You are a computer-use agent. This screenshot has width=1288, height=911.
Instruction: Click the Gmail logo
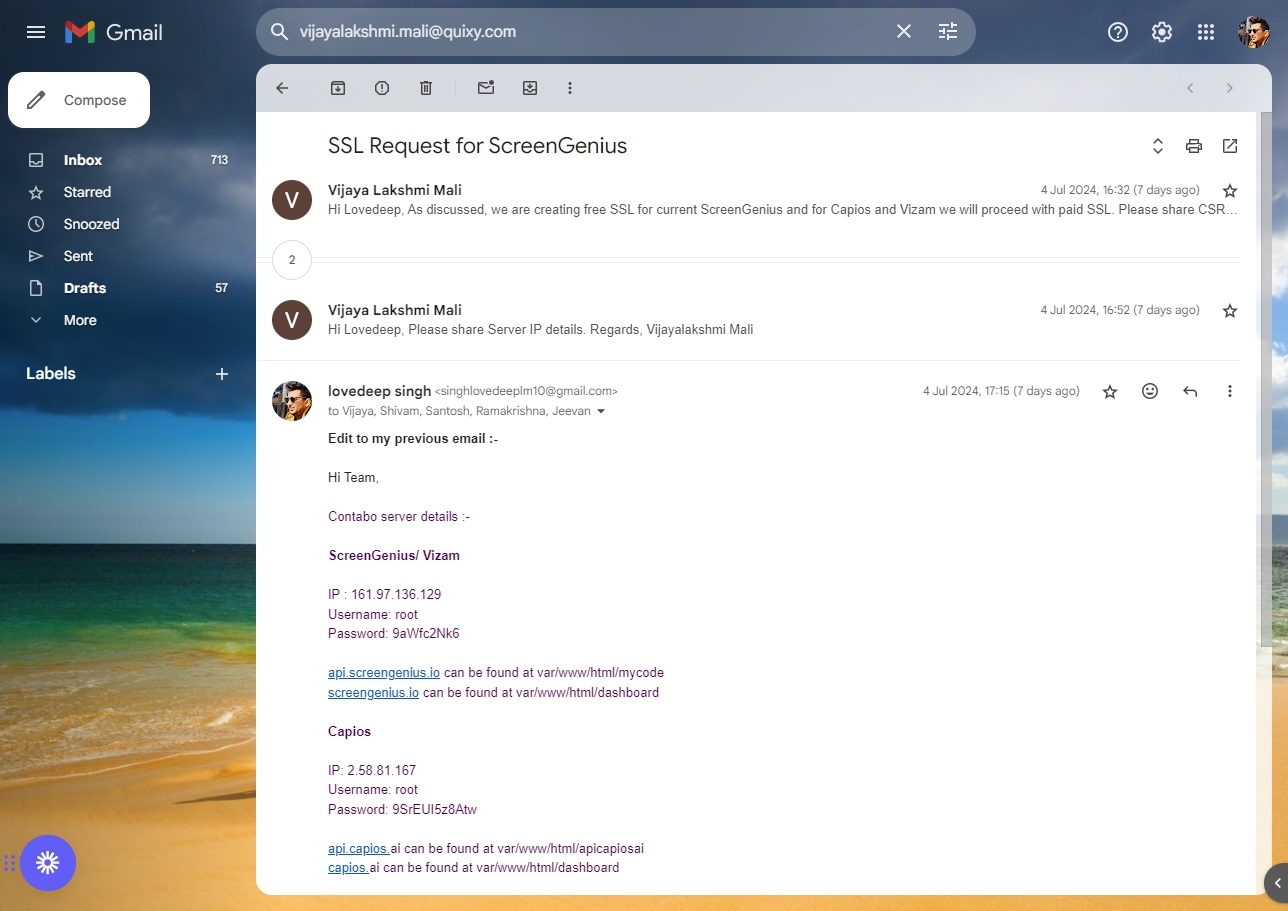click(114, 32)
